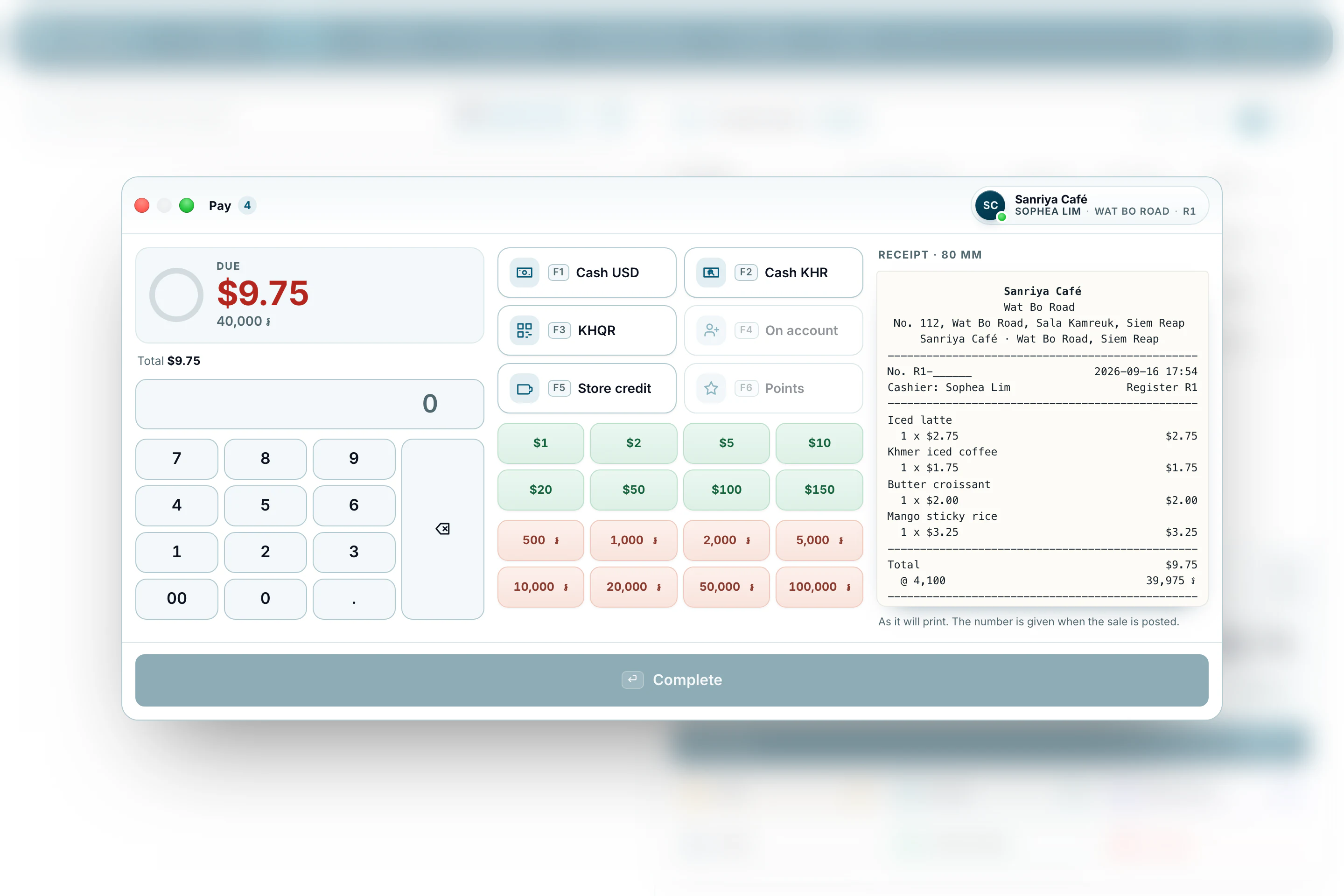The width and height of the screenshot is (1344, 896).
Task: Click the Complete sale button
Action: tap(672, 680)
